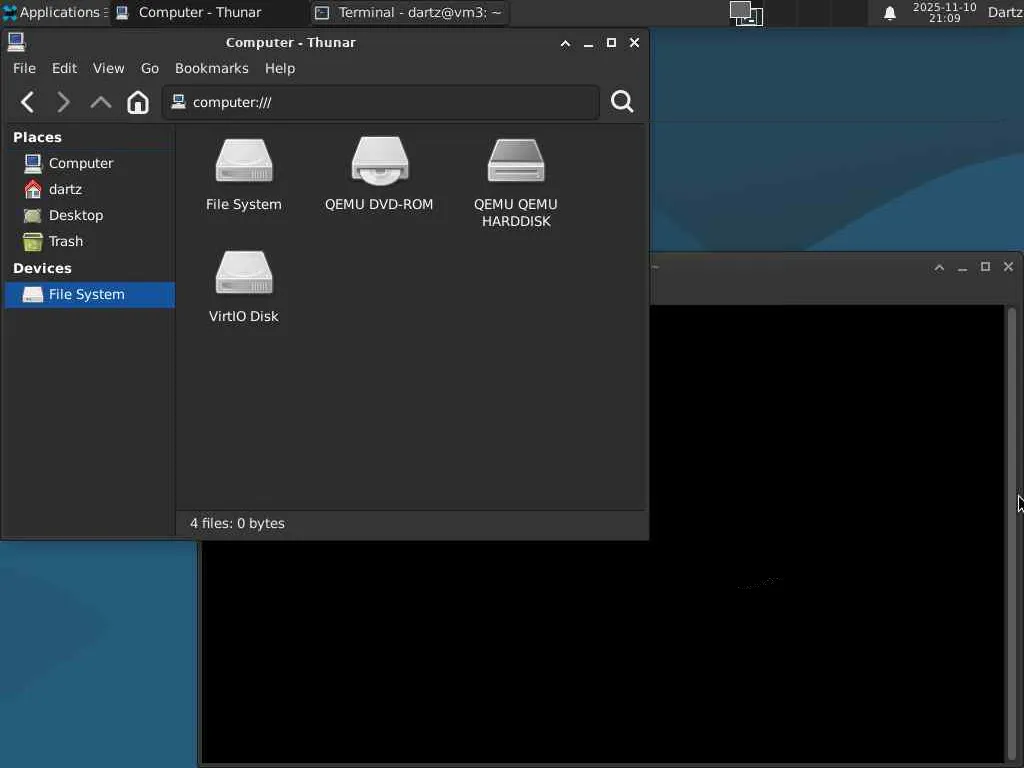Open Computer in the Places sidebar
This screenshot has height=768, width=1024.
tap(80, 163)
